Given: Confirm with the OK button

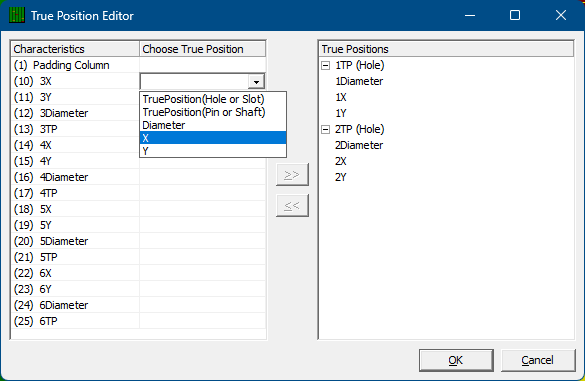Looking at the screenshot, I should [x=456, y=360].
